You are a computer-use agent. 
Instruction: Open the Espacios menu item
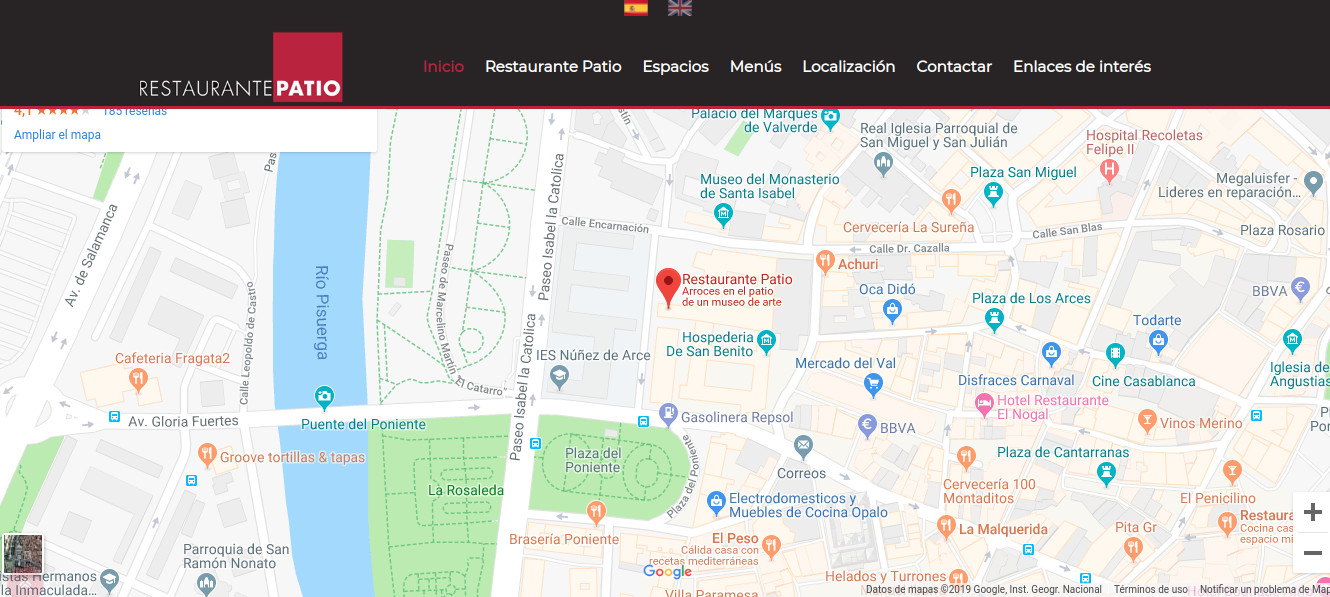[x=675, y=66]
